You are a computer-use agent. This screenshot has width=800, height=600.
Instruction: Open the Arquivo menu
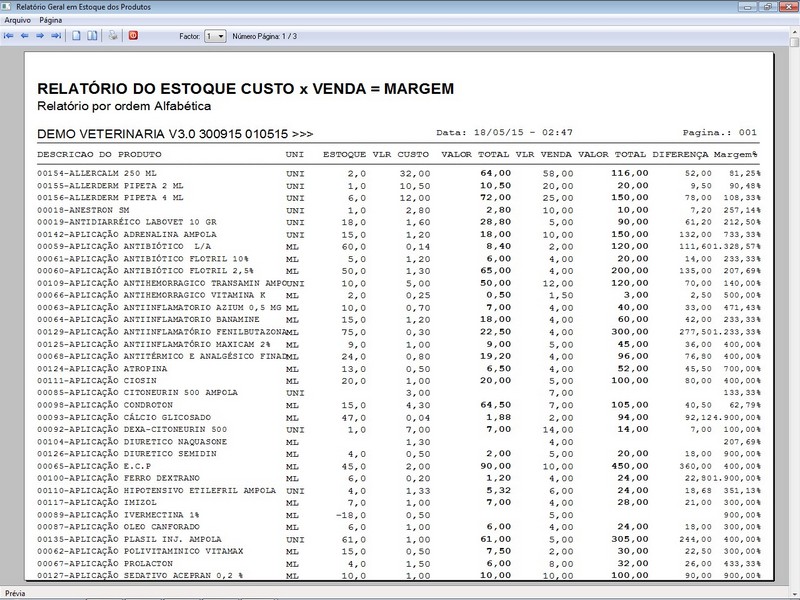click(x=17, y=20)
